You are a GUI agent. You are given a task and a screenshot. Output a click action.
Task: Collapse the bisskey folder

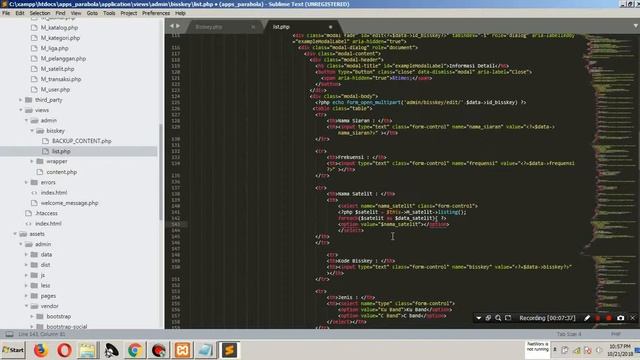(32, 131)
